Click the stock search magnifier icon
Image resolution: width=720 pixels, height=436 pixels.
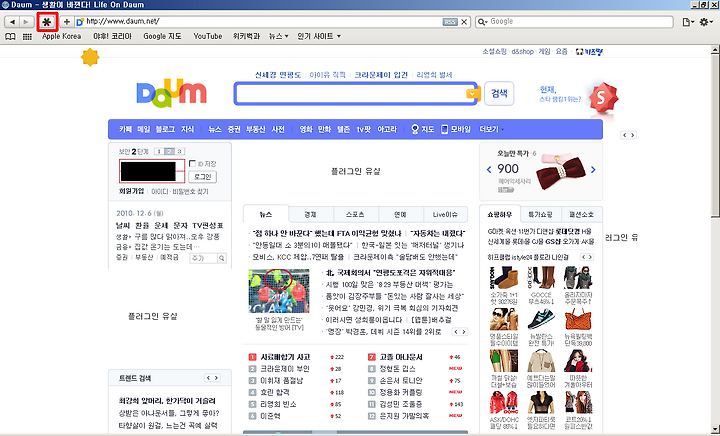point(222,258)
